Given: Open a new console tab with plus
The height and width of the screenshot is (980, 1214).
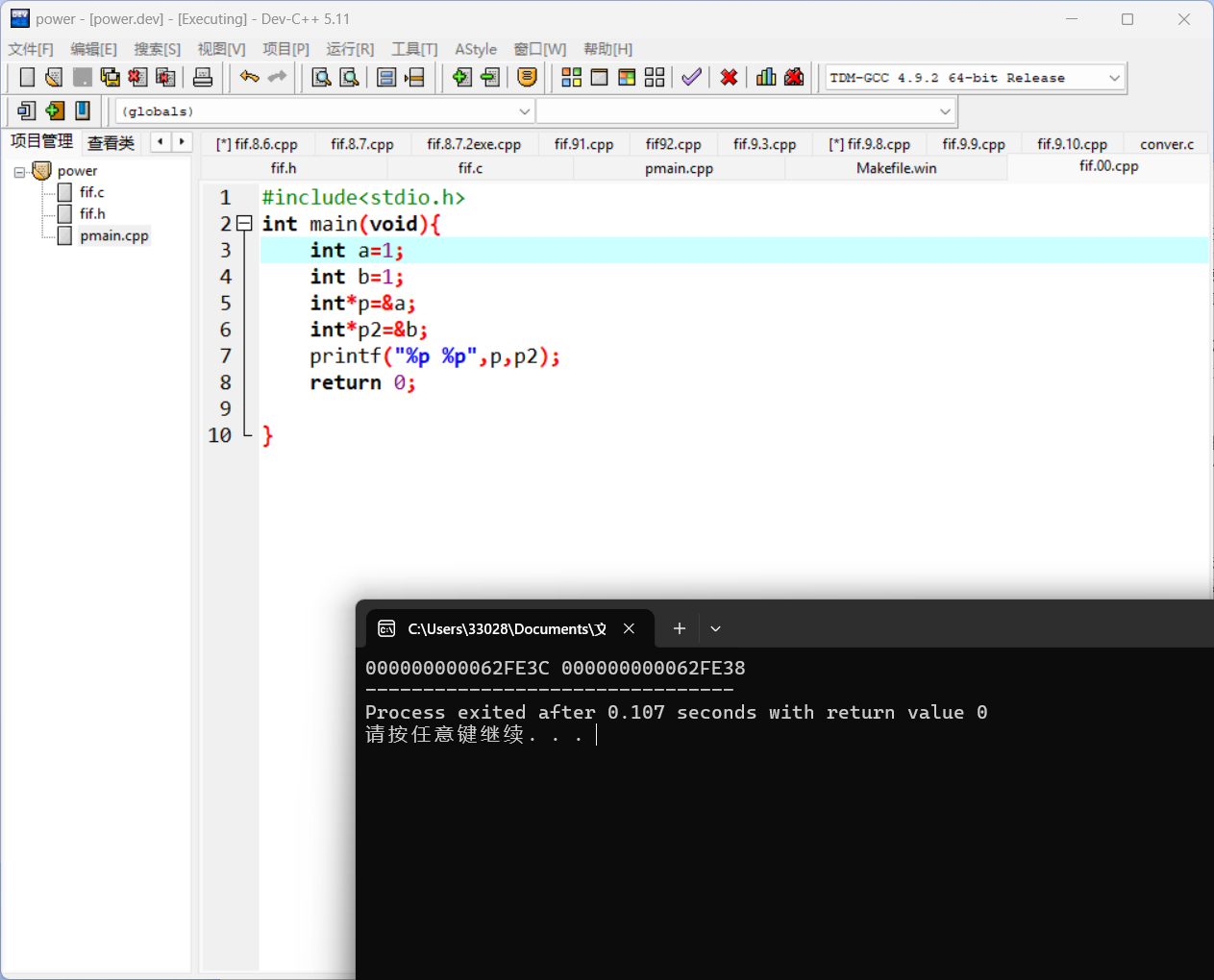Looking at the screenshot, I should point(679,628).
